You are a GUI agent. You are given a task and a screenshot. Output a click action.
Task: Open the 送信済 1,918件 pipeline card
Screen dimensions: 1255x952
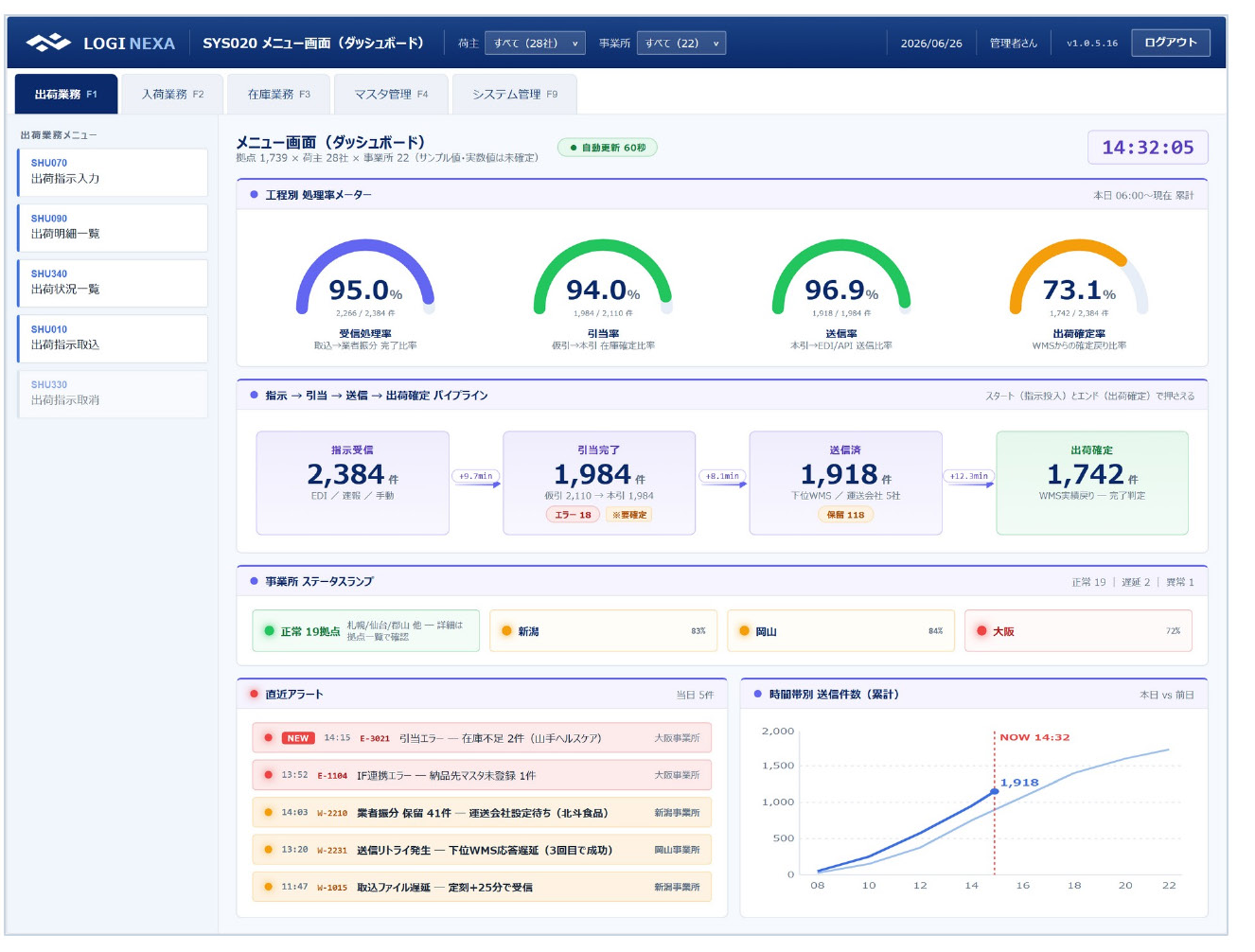845,483
